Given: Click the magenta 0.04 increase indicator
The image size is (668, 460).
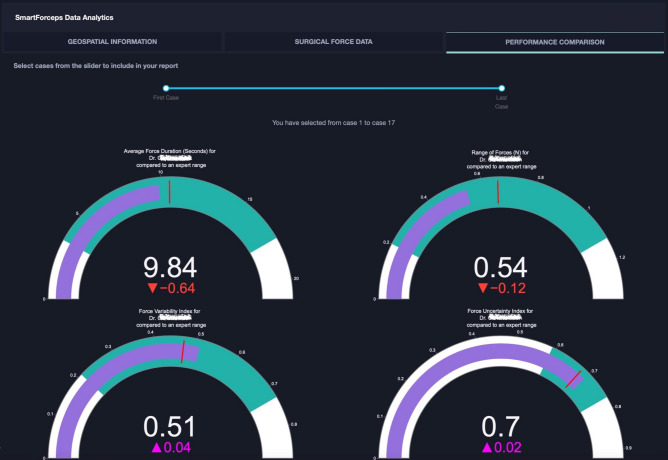Looking at the screenshot, I should click(170, 449).
